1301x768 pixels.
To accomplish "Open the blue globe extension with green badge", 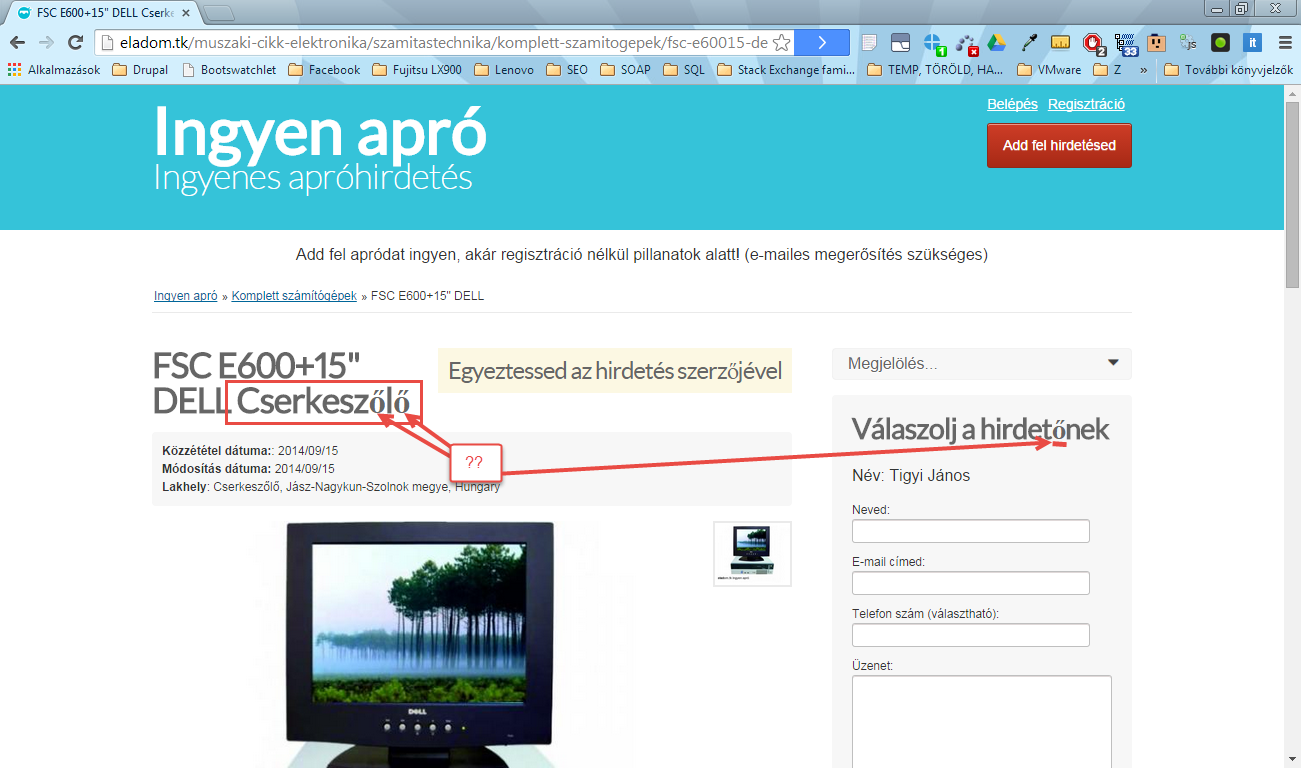I will coord(933,43).
